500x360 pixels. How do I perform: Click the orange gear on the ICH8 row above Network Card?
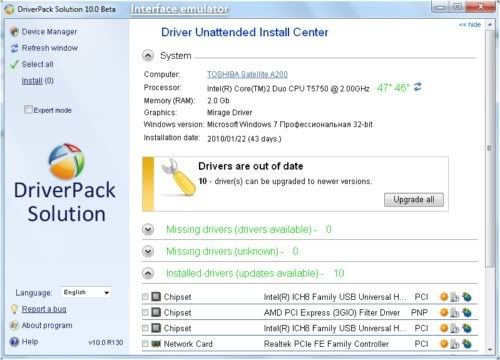(x=444, y=328)
